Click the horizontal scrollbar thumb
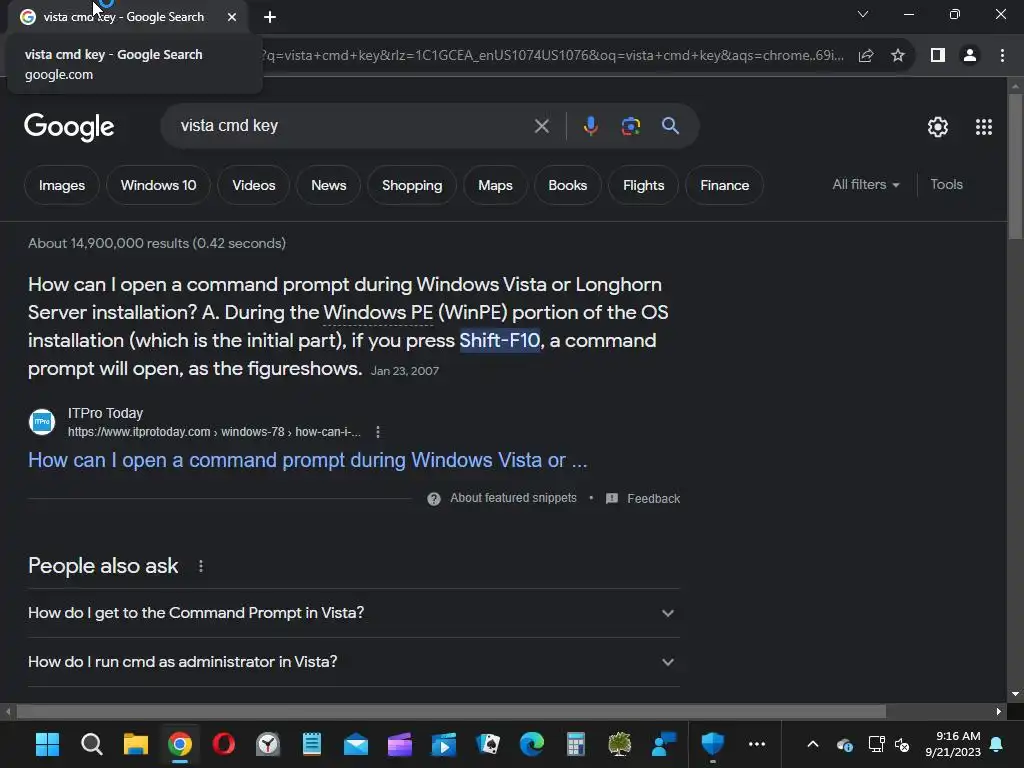Screen dimensions: 1024x768 (x=451, y=711)
